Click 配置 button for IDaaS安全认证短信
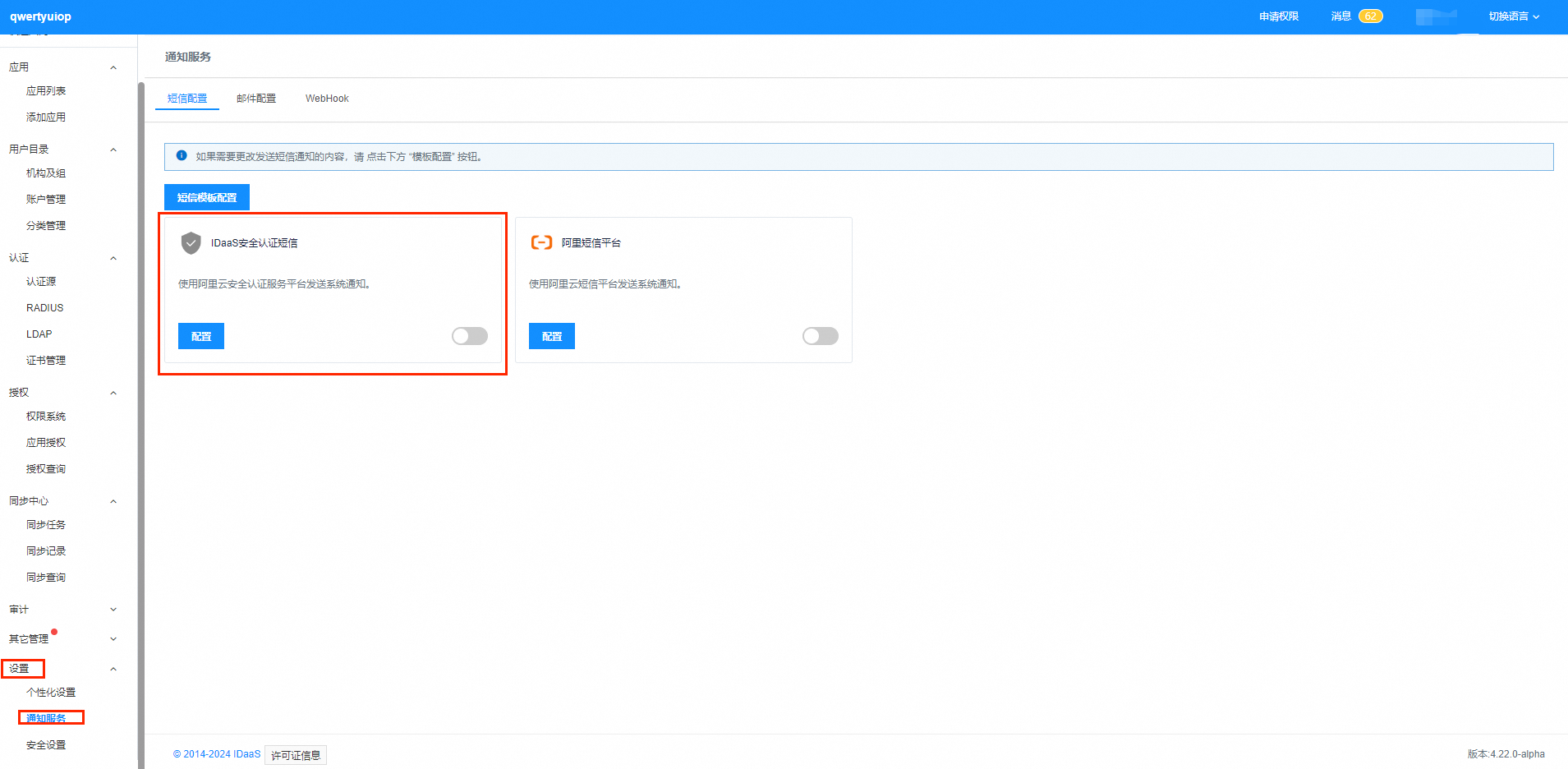The image size is (1568, 769). 201,336
